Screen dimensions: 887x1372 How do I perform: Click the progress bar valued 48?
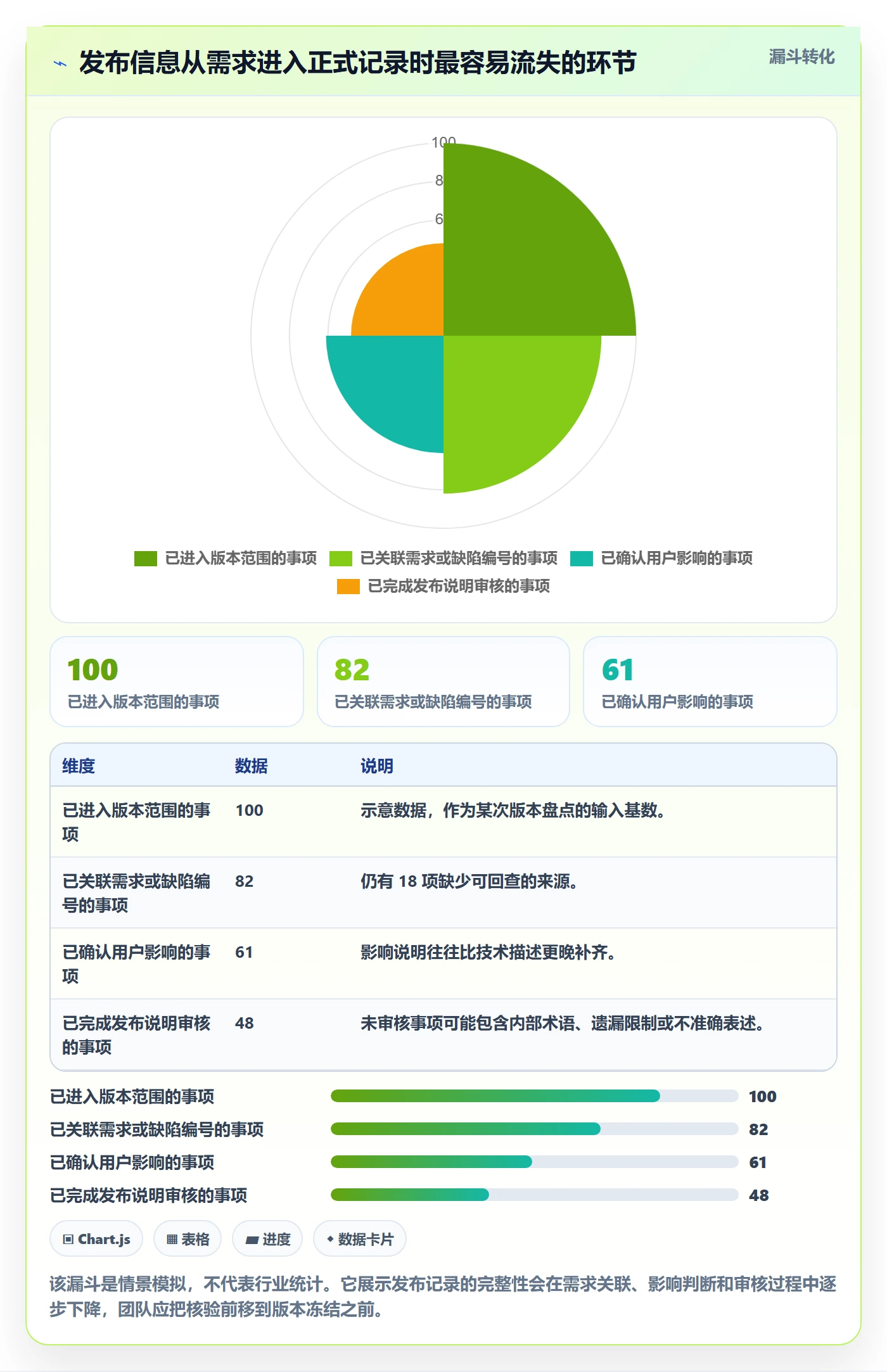(x=535, y=1195)
